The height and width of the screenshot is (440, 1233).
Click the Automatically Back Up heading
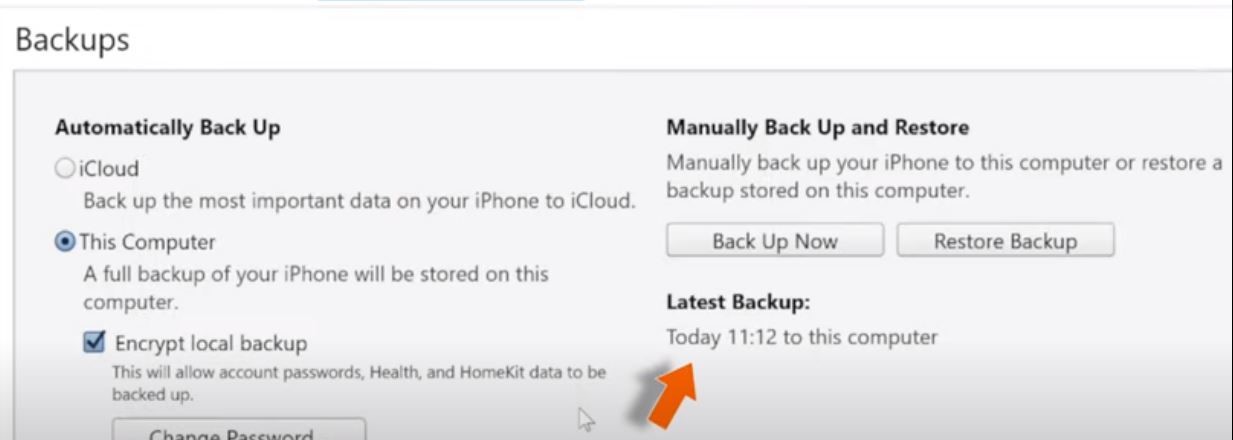click(x=168, y=128)
